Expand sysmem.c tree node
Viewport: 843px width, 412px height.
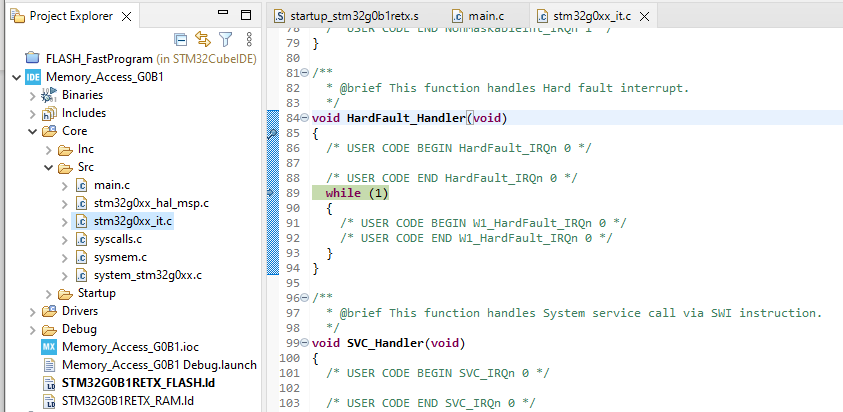pyautogui.click(x=65, y=258)
